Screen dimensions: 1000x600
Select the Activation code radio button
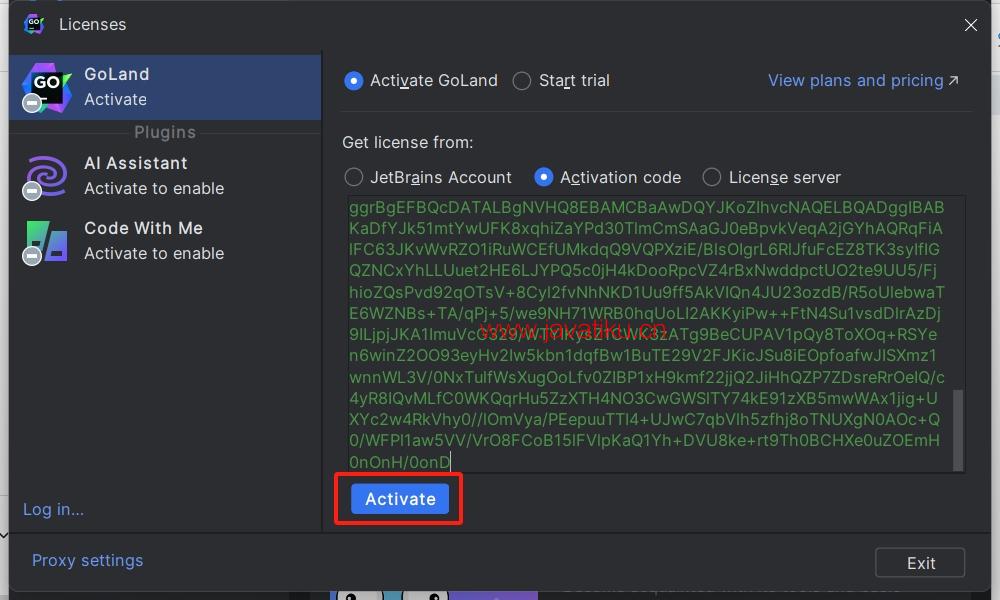pyautogui.click(x=543, y=177)
